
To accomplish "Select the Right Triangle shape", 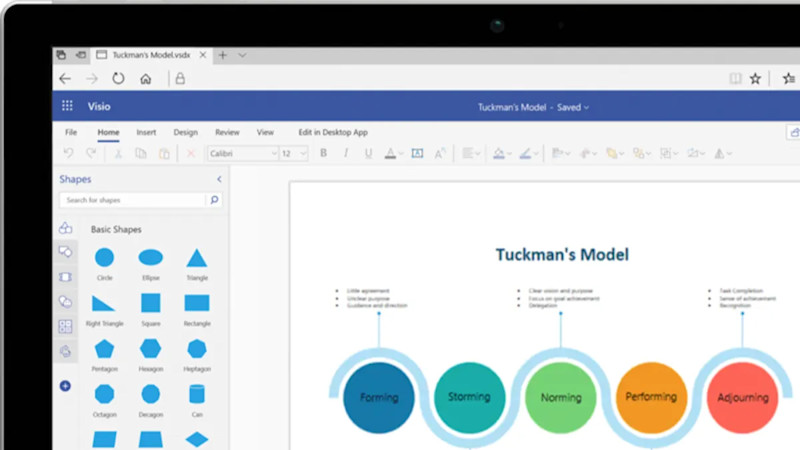I will click(x=104, y=303).
